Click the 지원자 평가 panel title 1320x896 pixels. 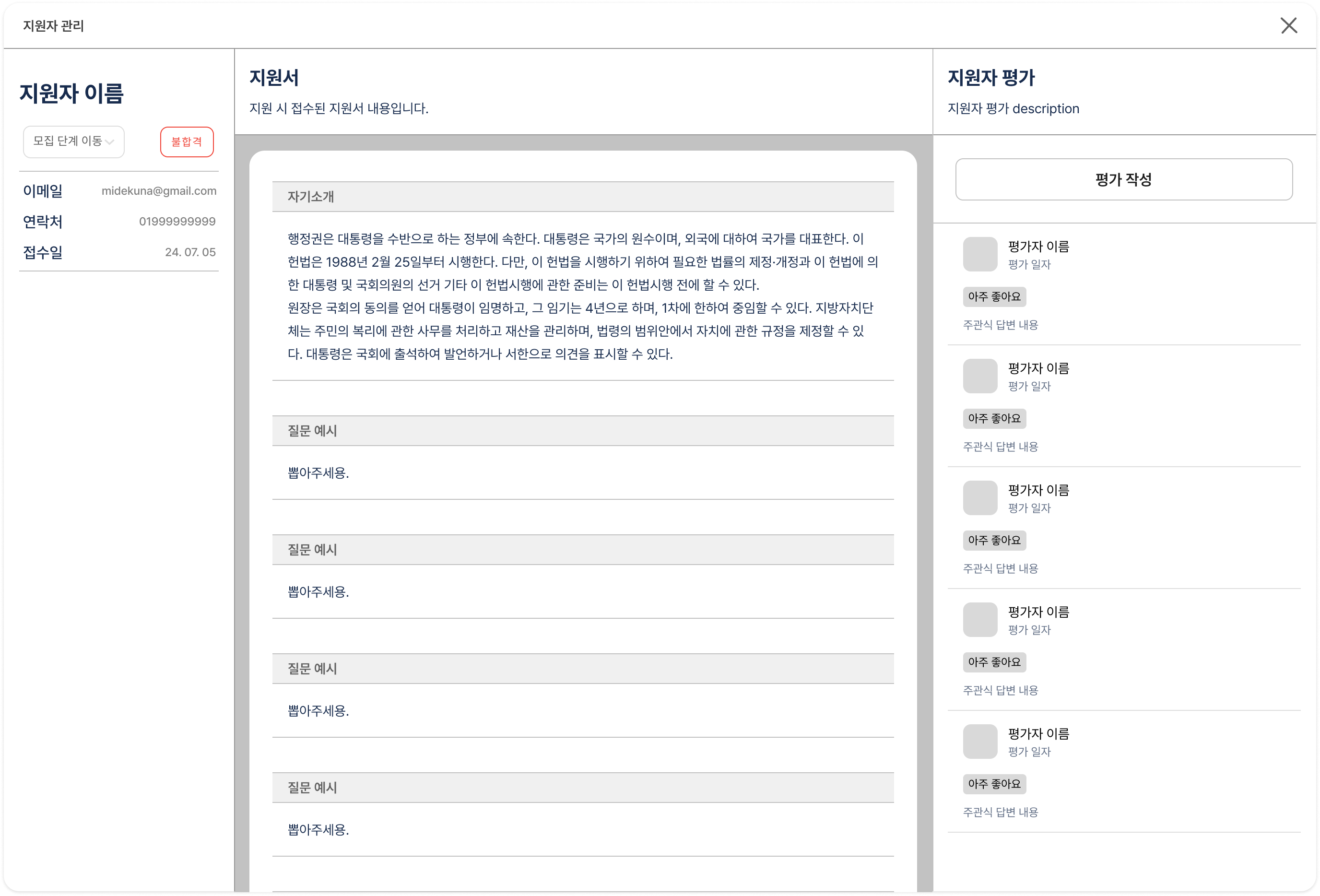(991, 77)
